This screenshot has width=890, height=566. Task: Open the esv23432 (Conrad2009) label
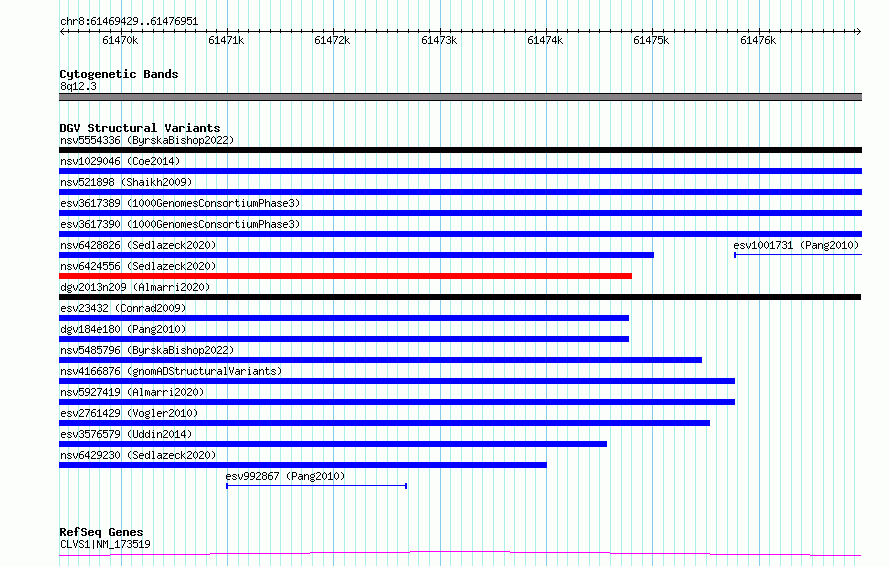click(x=123, y=308)
